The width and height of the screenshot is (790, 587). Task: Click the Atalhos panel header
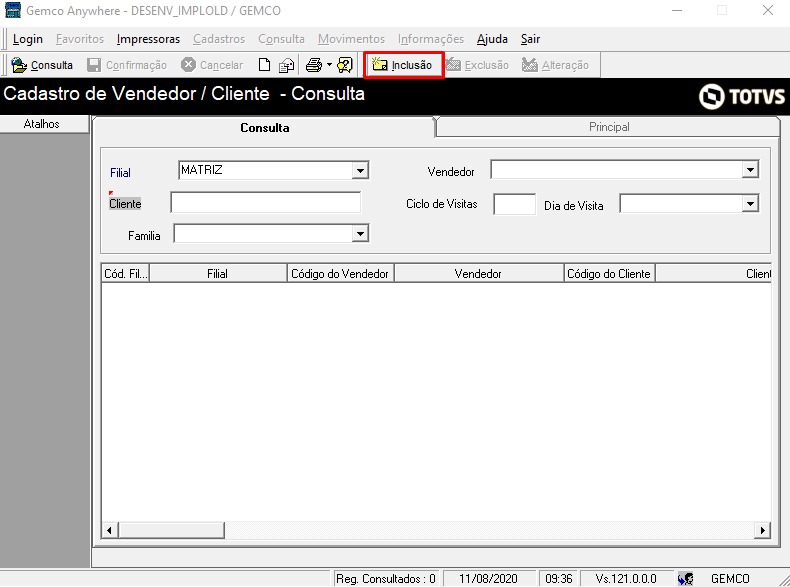coord(44,124)
